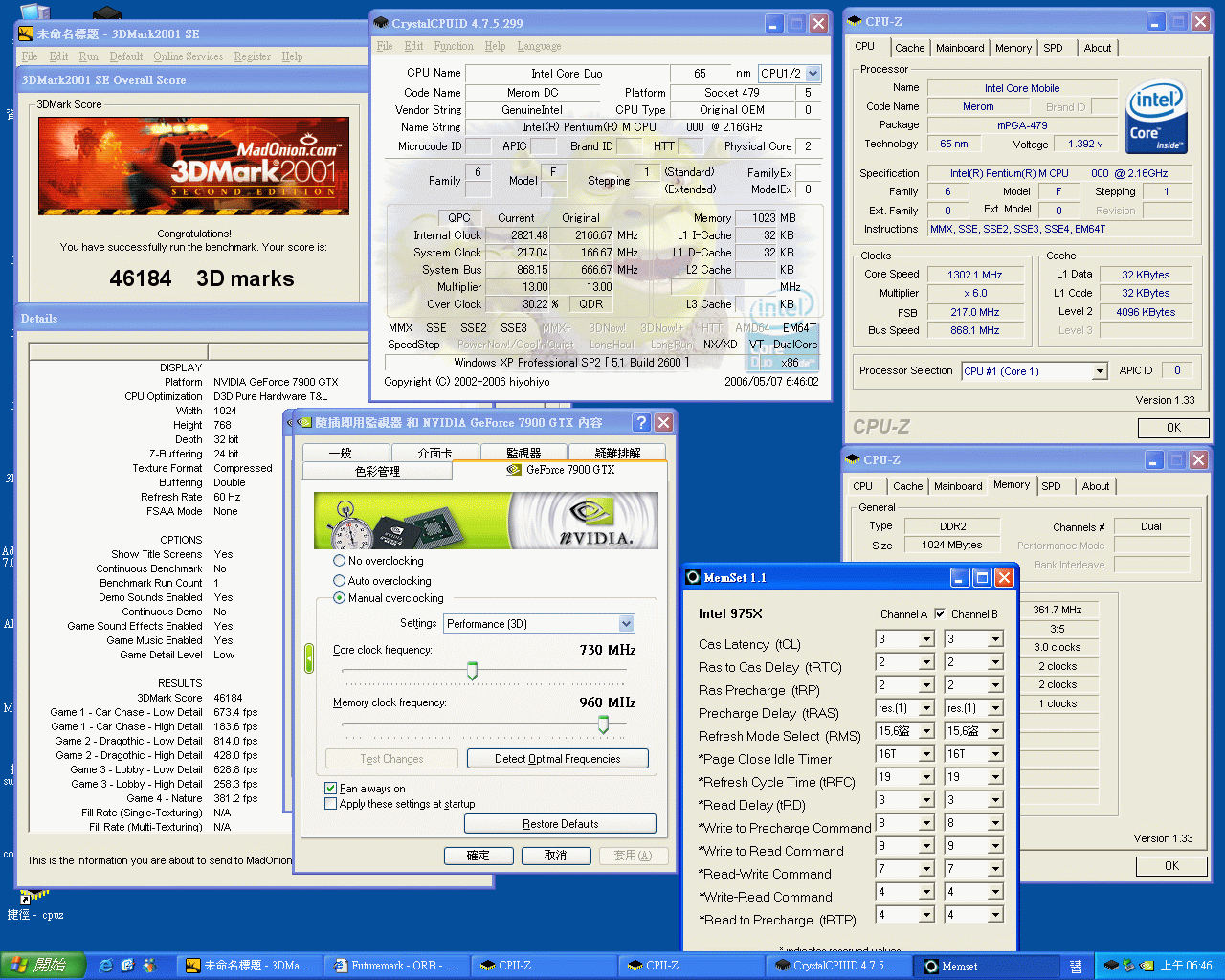Click OK in the CPU-Z processor window
This screenshot has width=1225, height=980.
coord(1173,428)
